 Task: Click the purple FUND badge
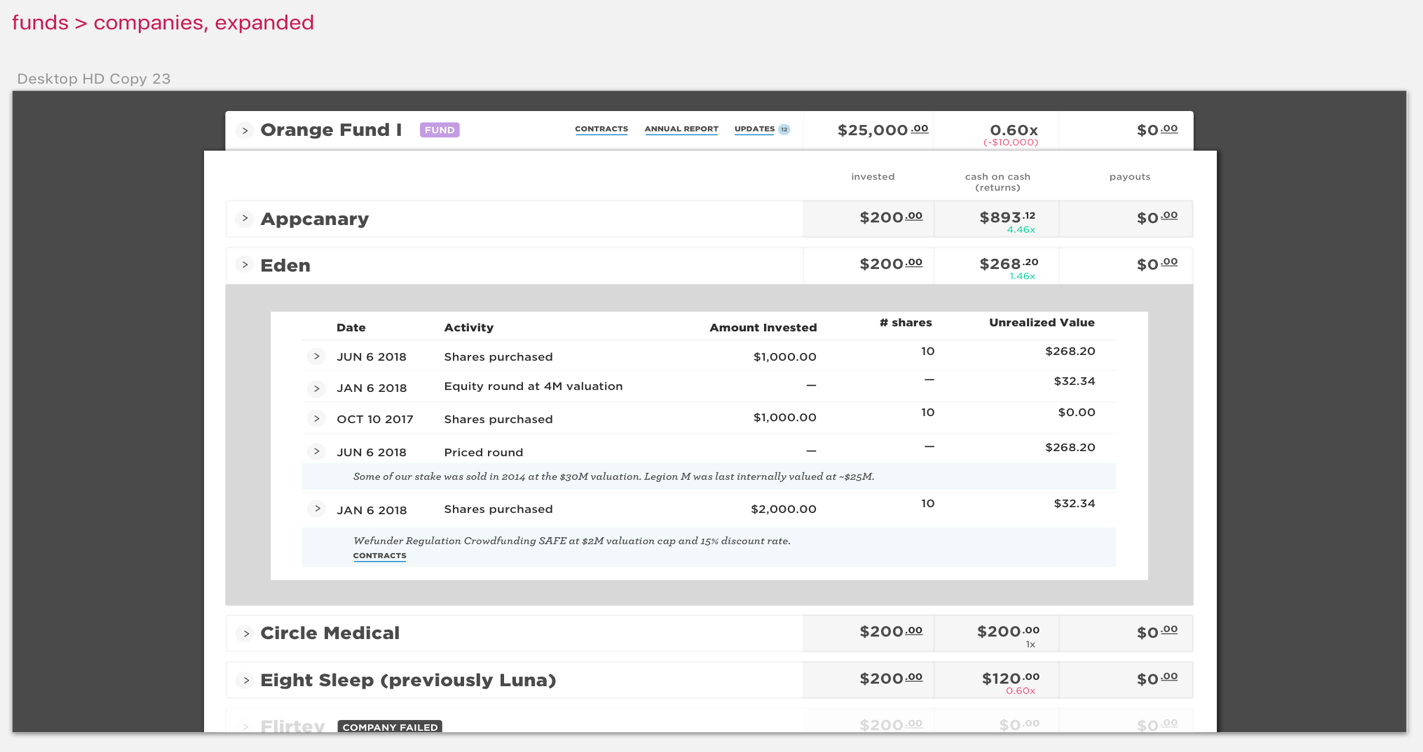click(439, 130)
